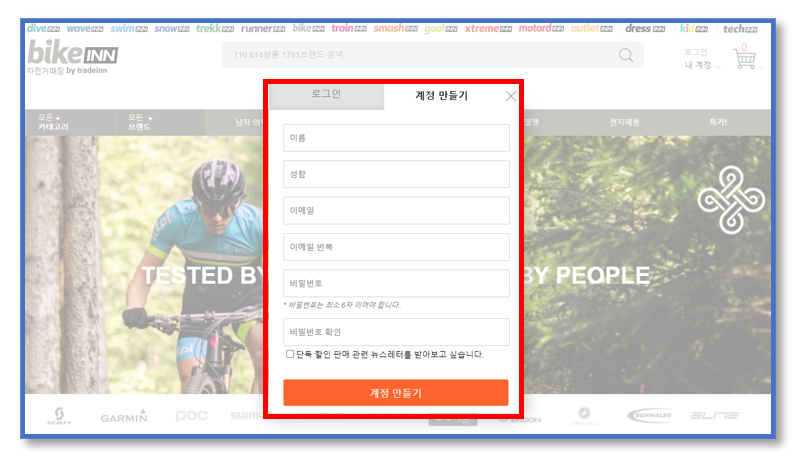Click the Garmin brand logo
The width and height of the screenshot is (809, 463).
point(125,416)
